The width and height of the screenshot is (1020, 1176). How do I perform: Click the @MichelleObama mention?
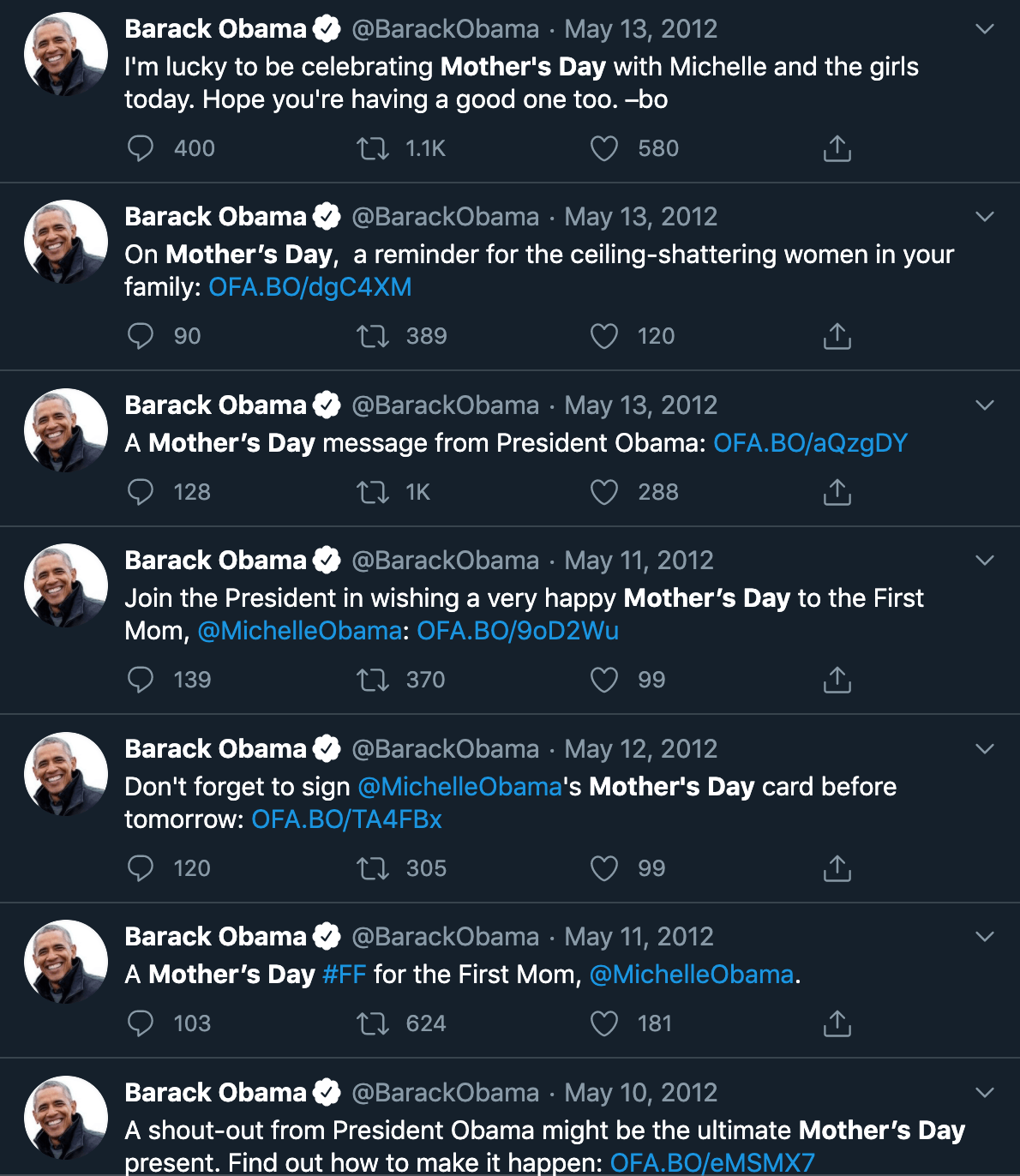(302, 631)
